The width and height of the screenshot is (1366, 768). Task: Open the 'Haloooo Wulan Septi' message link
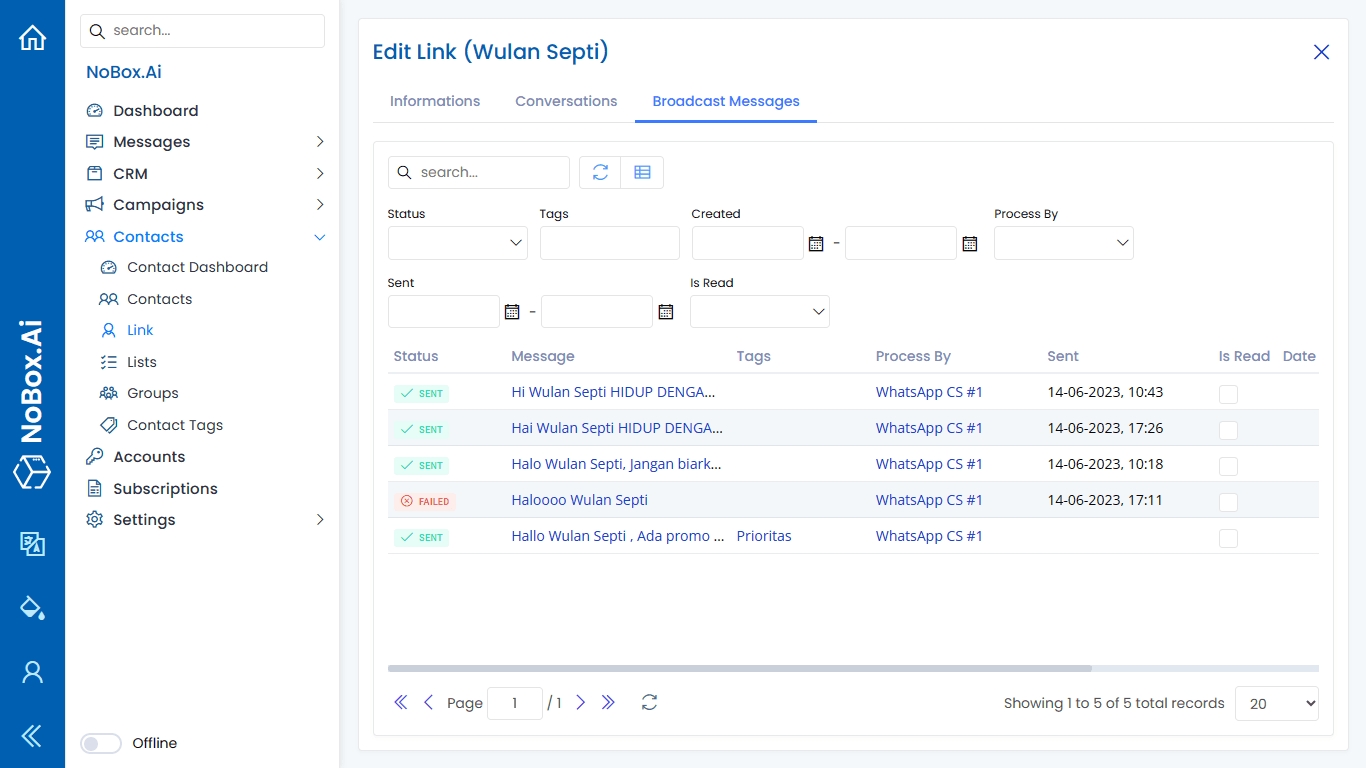tap(579, 499)
